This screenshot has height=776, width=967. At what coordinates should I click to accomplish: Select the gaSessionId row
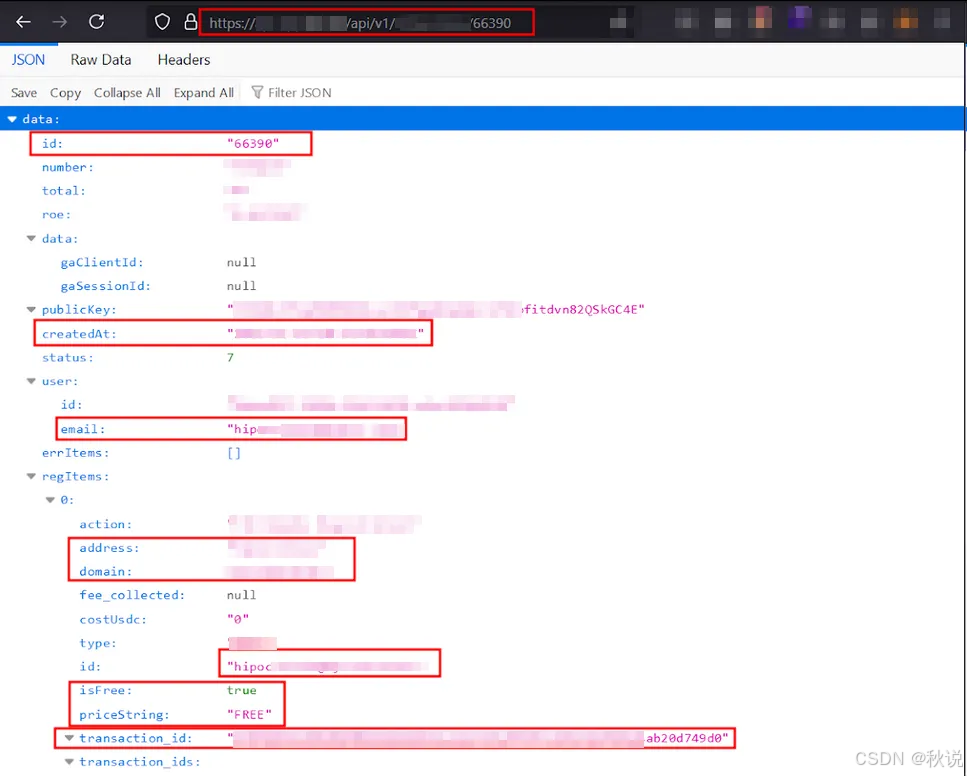(482, 286)
